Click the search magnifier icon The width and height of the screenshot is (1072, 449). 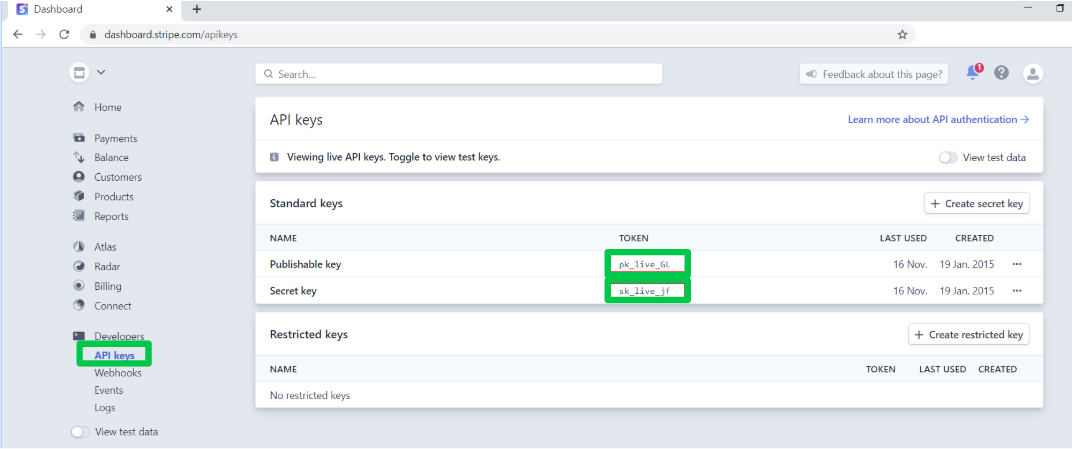tap(268, 74)
